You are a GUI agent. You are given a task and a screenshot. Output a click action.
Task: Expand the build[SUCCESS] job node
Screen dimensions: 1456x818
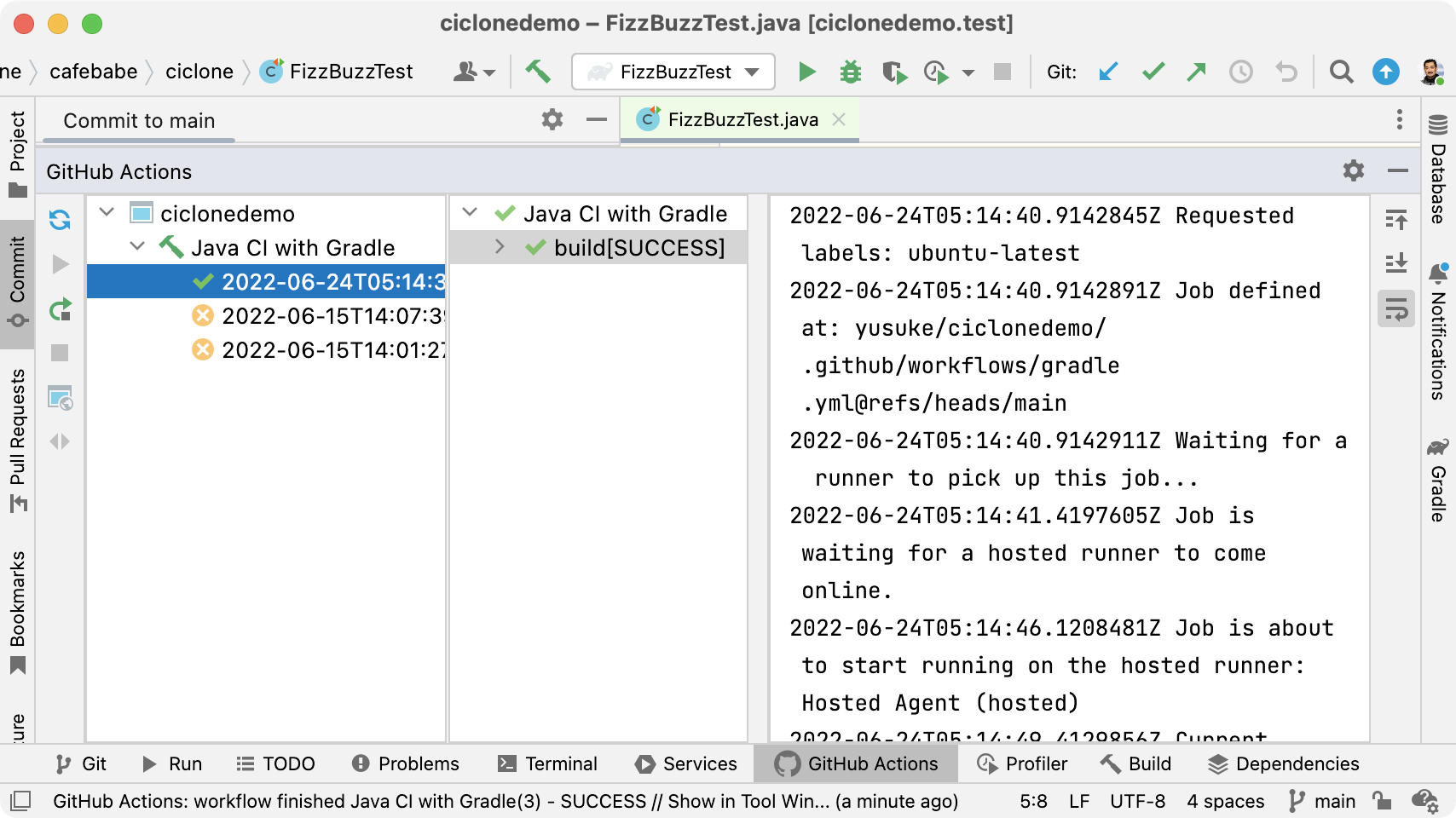500,247
